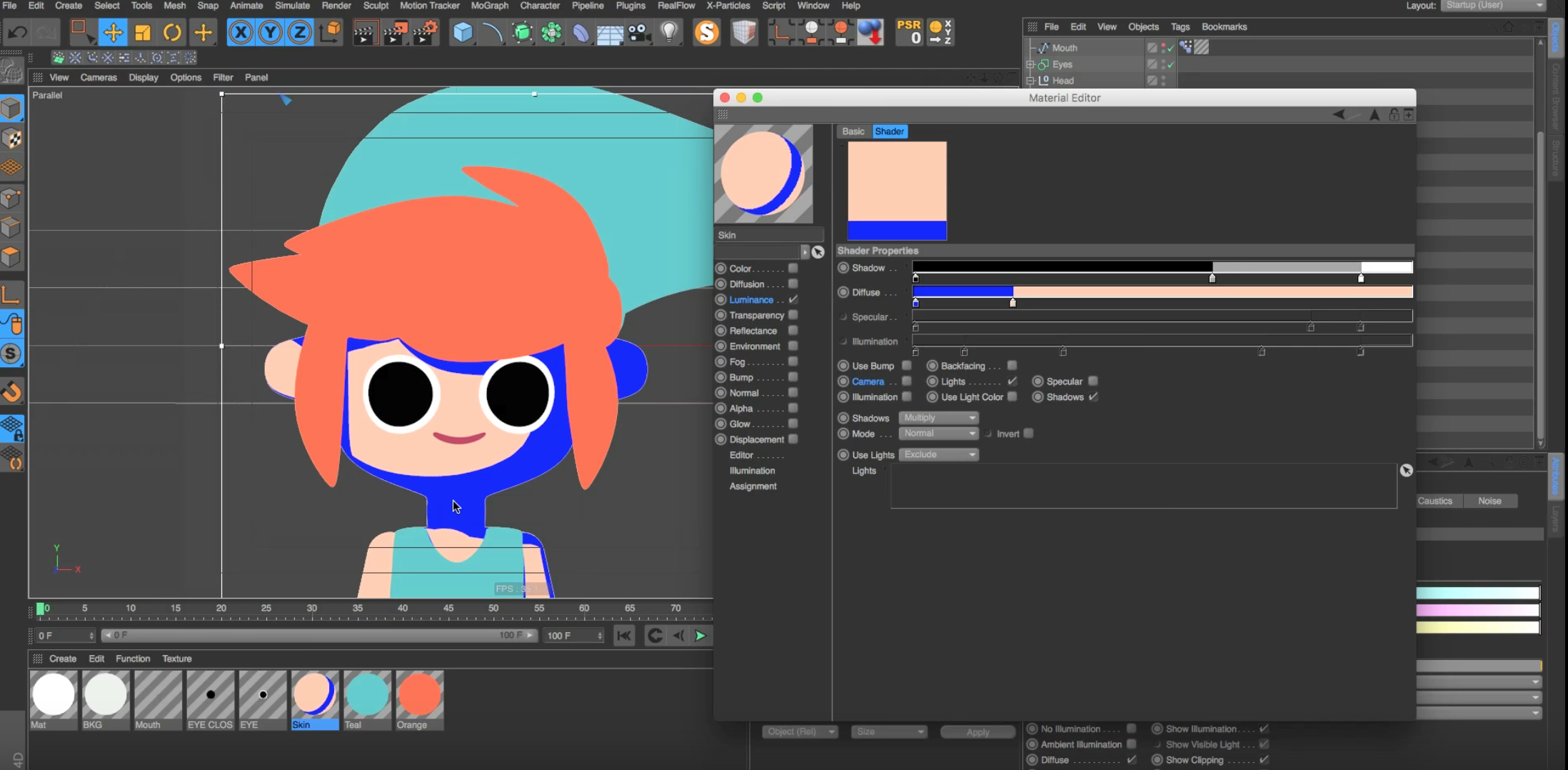Switch to the Shader tab
The image size is (1568, 770).
(889, 131)
